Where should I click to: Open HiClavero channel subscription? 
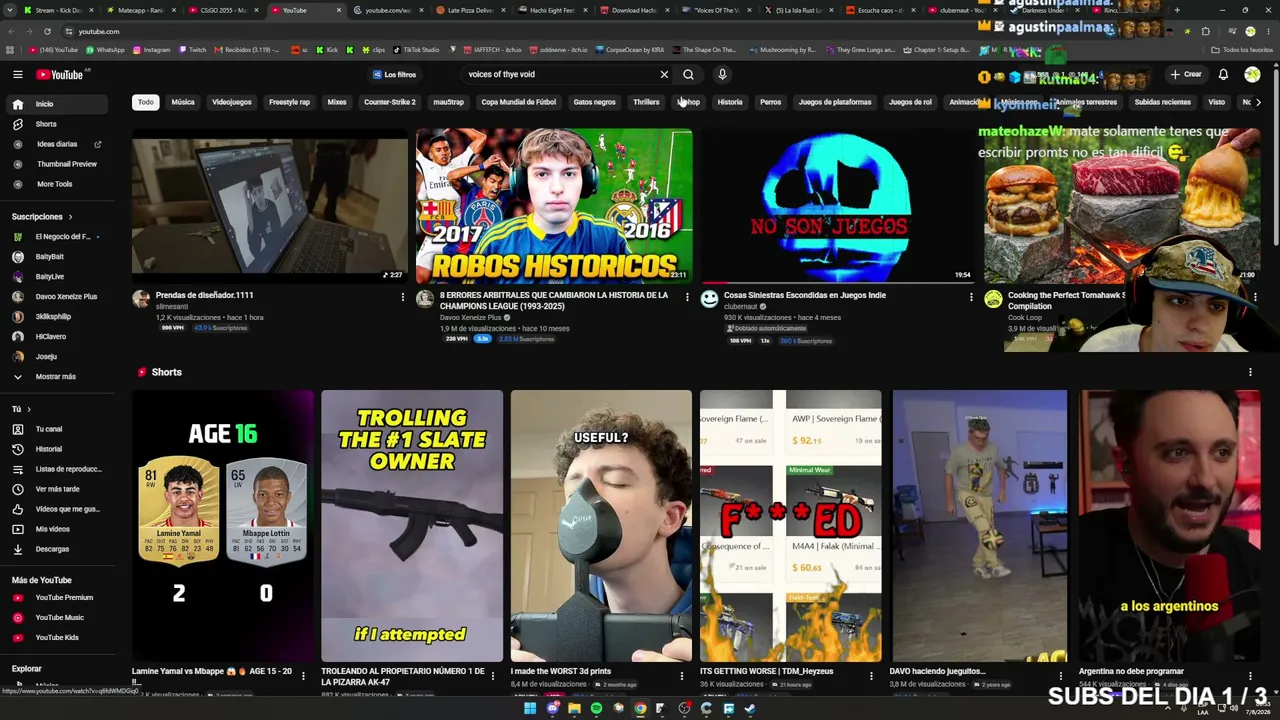[x=57, y=337]
